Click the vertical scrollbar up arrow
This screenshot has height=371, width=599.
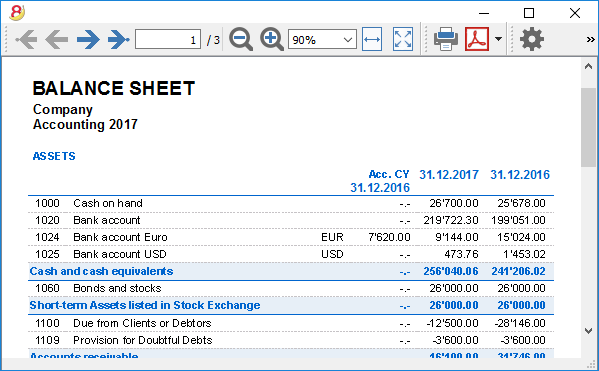coord(588,66)
